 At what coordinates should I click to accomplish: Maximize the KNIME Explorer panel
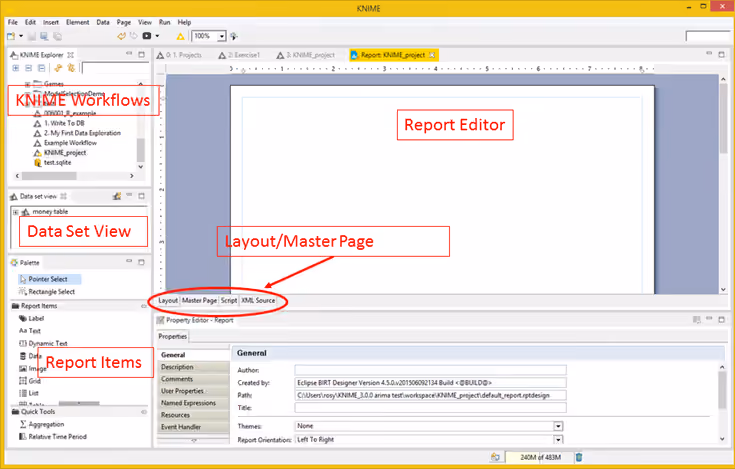point(141,54)
